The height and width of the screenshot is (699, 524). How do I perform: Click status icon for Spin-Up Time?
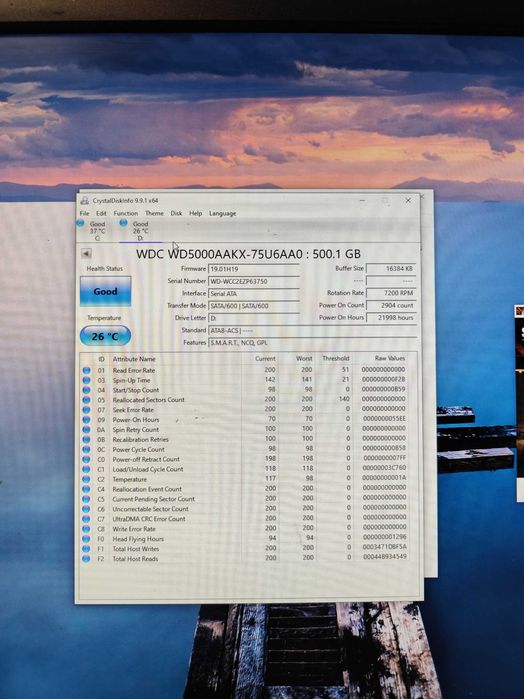(x=87, y=380)
